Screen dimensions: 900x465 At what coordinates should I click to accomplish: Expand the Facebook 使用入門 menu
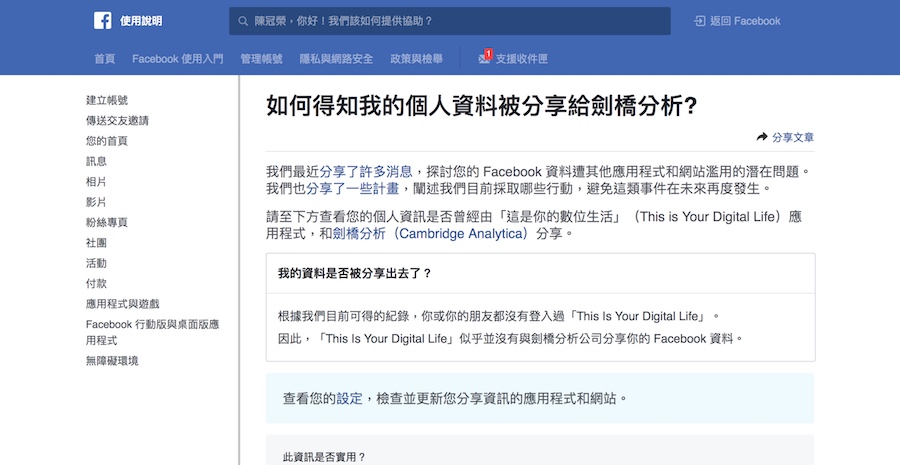[177, 59]
